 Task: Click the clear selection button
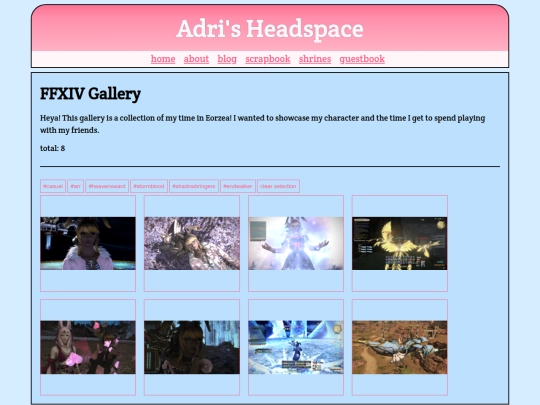[278, 186]
